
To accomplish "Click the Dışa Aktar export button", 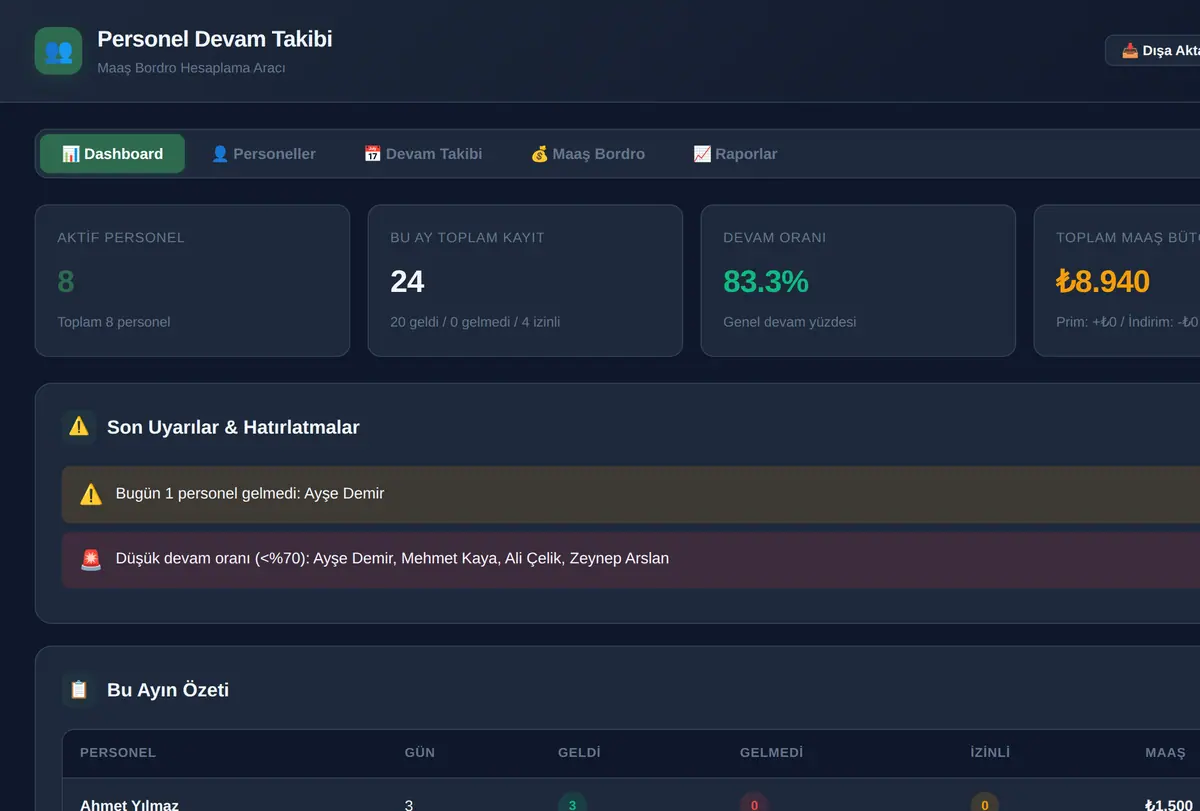I will click(x=1153, y=51).
